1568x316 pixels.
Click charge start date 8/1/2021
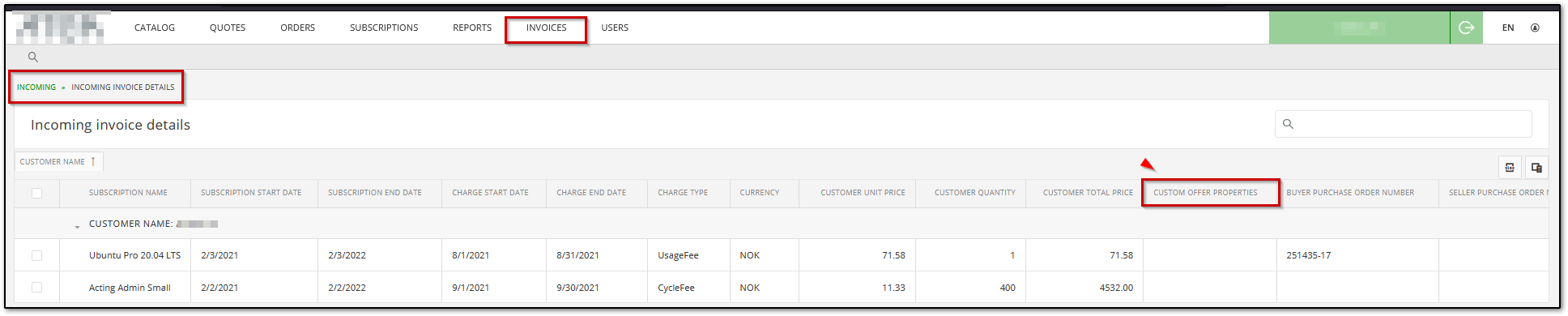pyautogui.click(x=471, y=255)
